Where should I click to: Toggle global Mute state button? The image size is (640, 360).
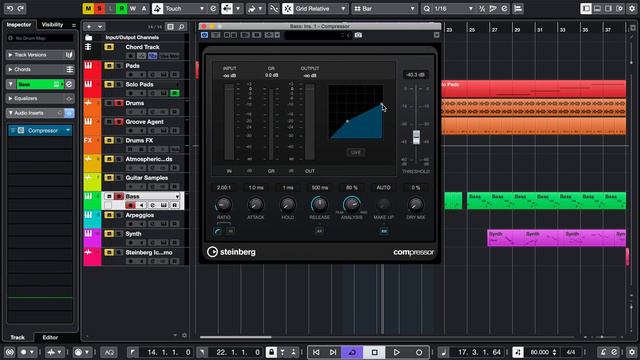click(88, 8)
